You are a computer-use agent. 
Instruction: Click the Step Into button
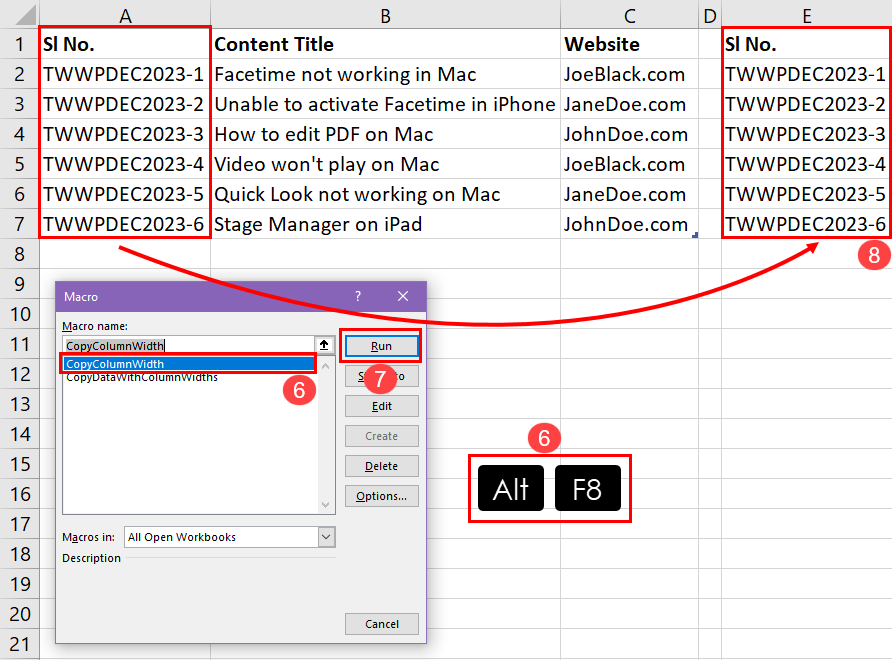tap(381, 375)
